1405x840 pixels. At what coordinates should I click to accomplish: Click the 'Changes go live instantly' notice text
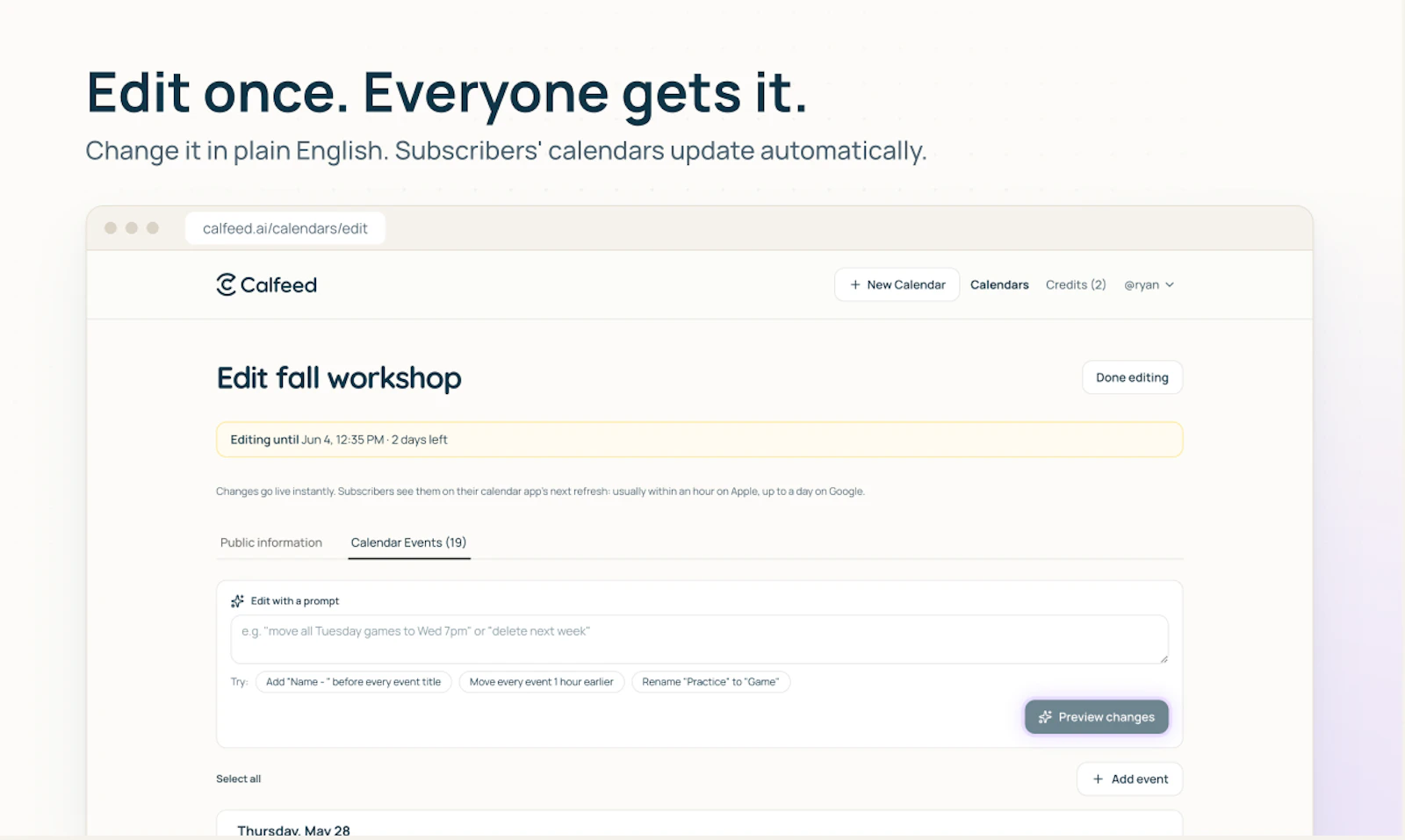[540, 492]
